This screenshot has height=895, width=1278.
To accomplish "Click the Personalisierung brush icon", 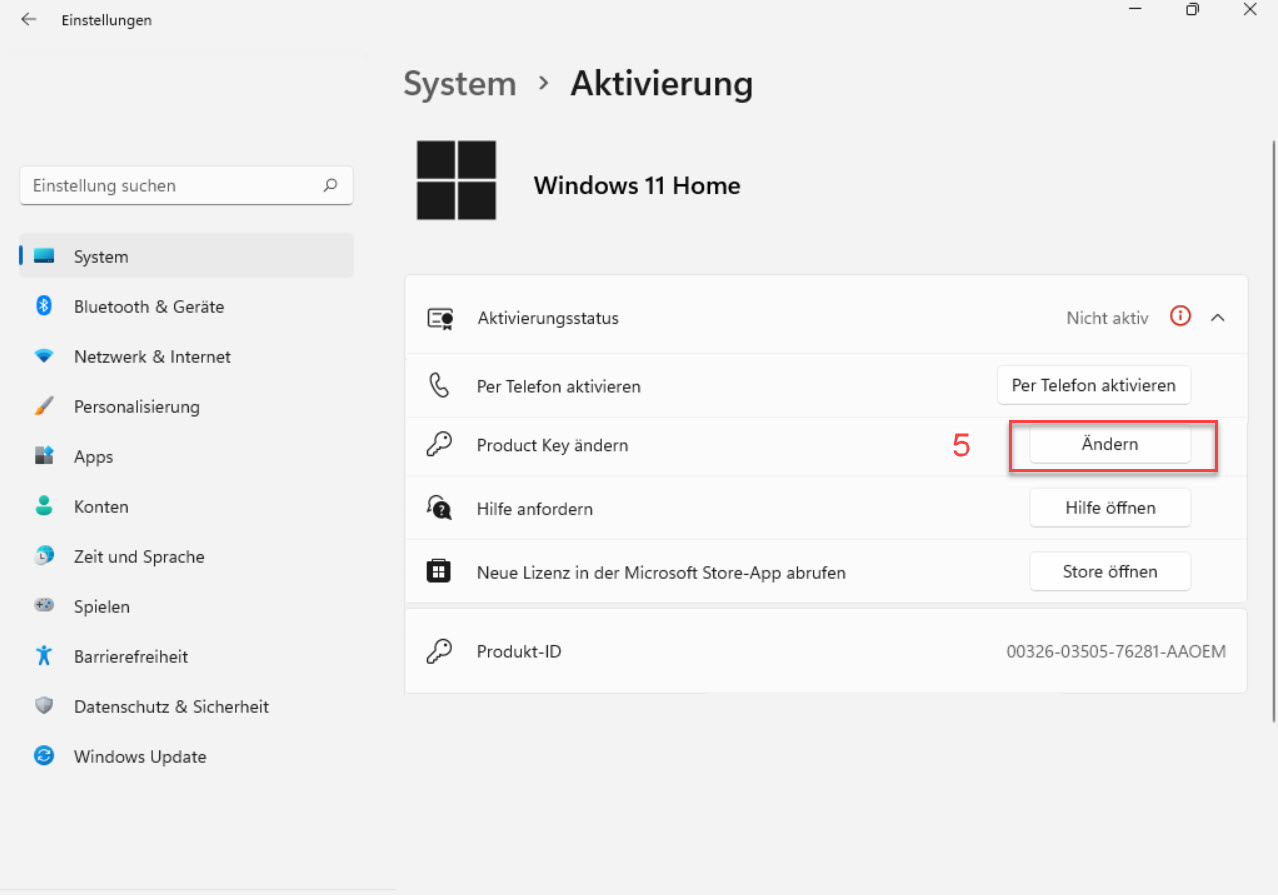I will click(x=44, y=406).
